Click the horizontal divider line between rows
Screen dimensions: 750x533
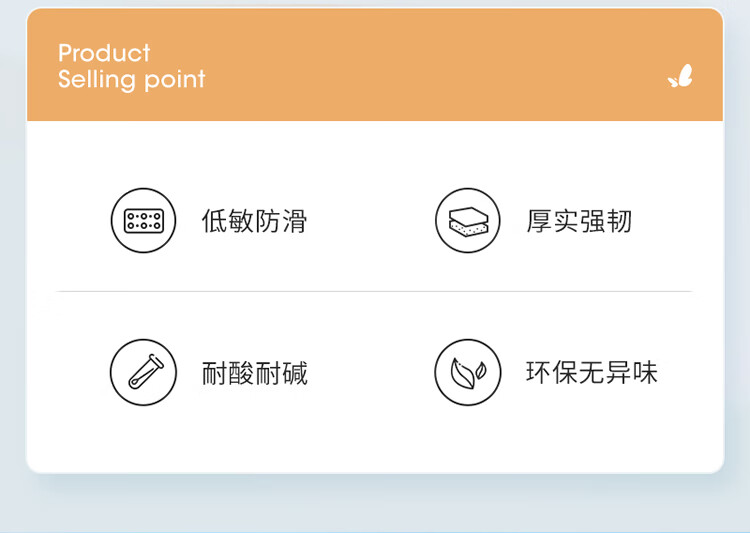(x=375, y=291)
